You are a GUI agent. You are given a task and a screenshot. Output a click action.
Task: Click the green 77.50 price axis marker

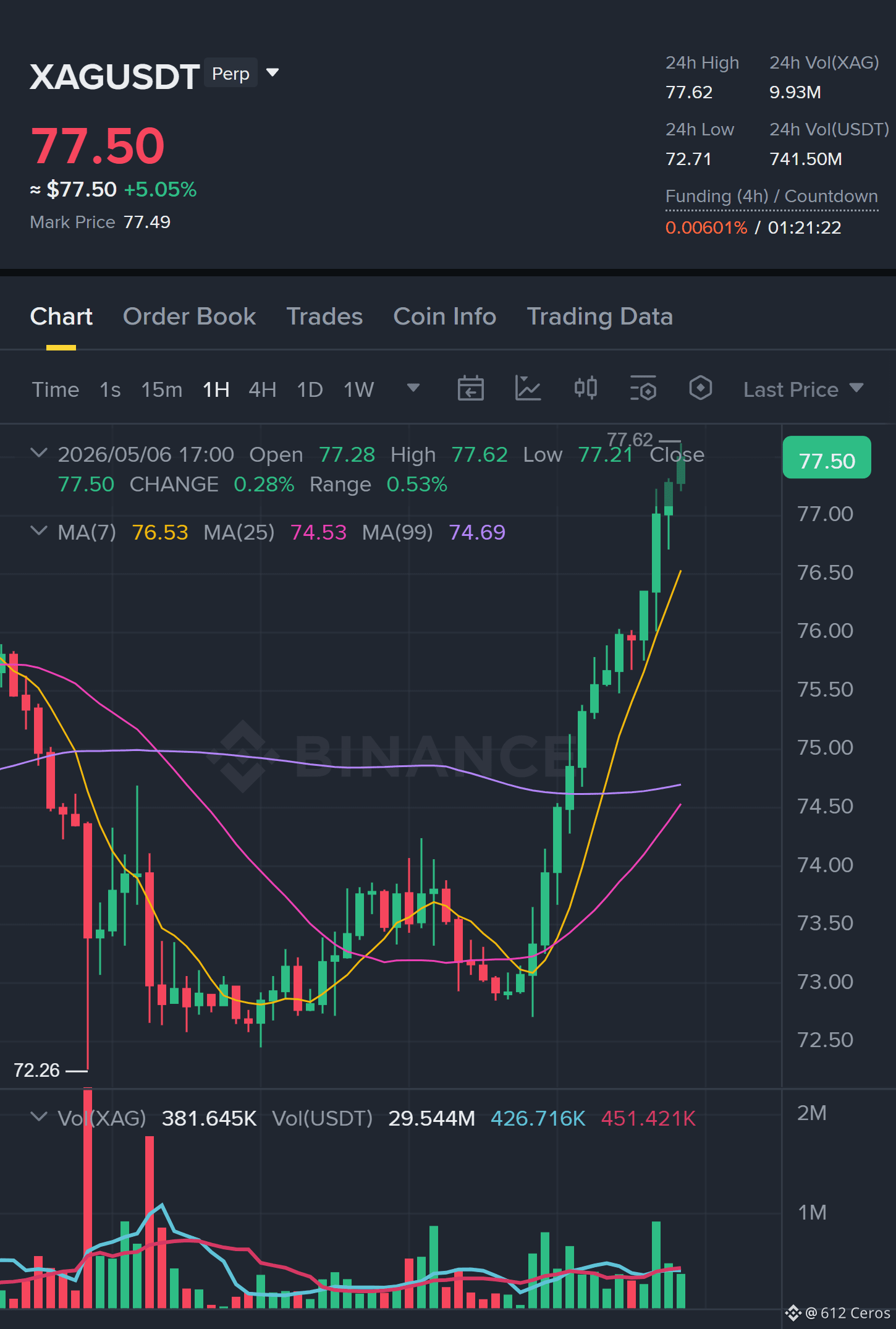tap(827, 458)
